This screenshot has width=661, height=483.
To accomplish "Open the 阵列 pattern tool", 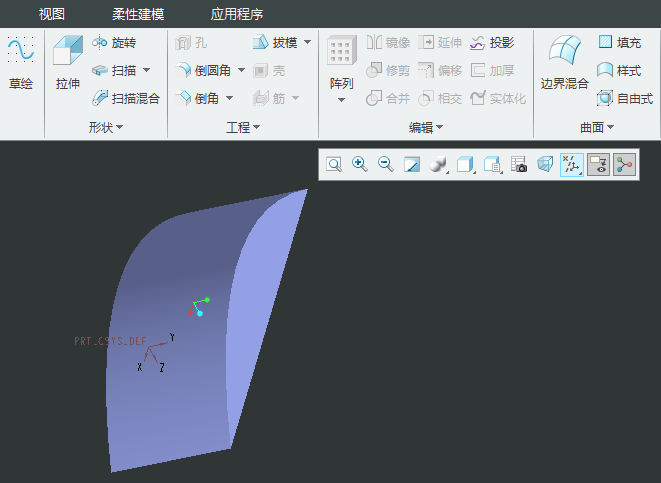I will click(x=342, y=63).
